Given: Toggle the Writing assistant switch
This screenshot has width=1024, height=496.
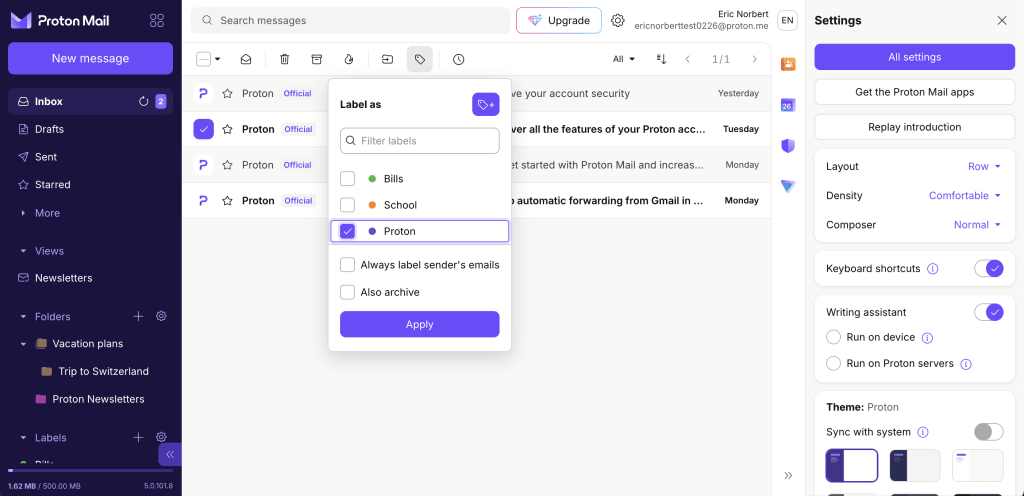Looking at the screenshot, I should (989, 312).
